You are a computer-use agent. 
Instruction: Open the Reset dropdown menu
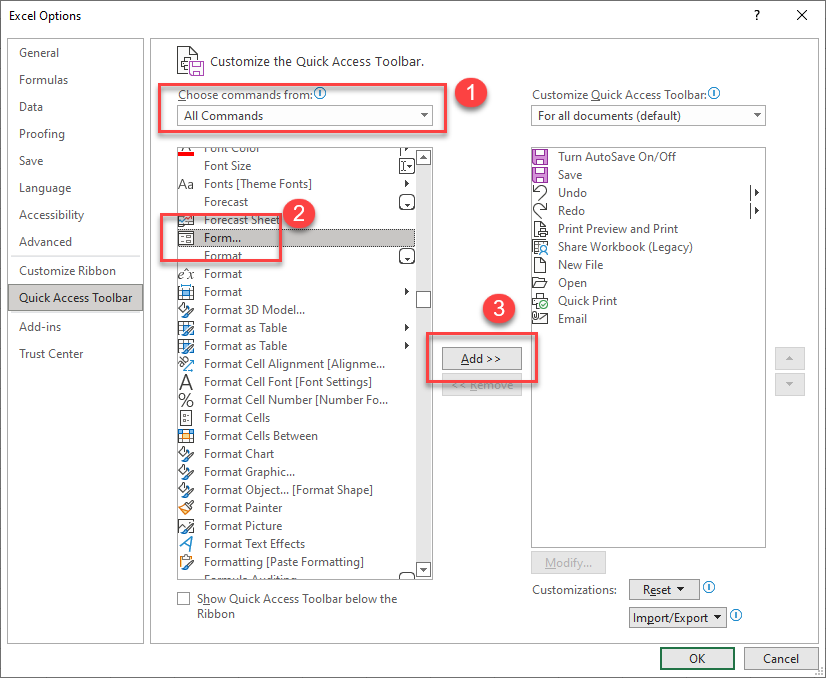pyautogui.click(x=664, y=589)
